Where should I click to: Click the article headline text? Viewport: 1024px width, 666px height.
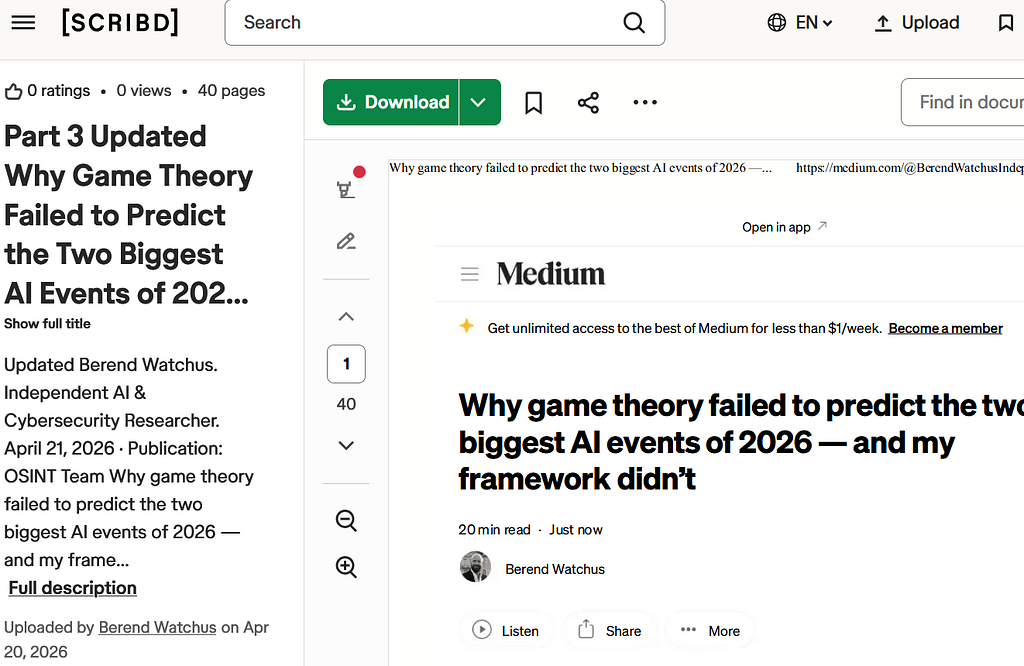click(x=741, y=442)
